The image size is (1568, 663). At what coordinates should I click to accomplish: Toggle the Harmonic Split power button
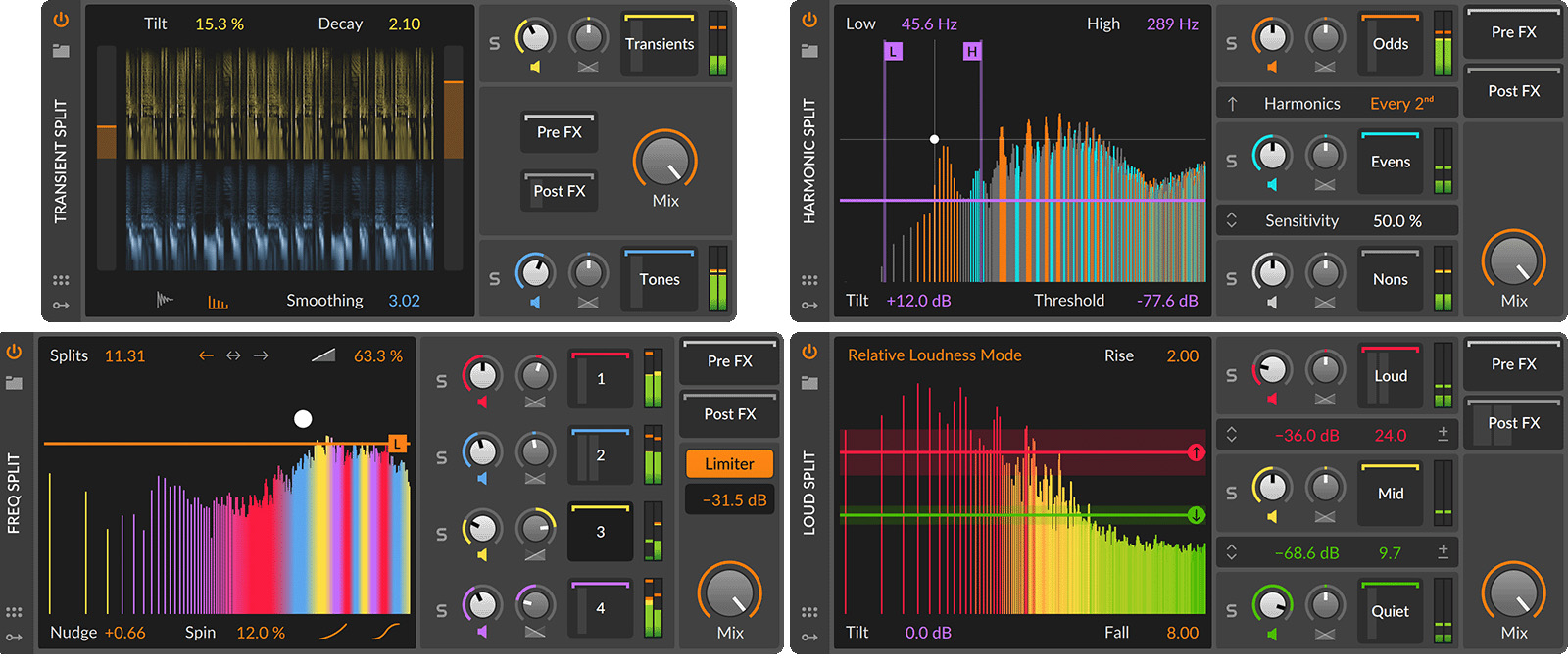(x=809, y=20)
